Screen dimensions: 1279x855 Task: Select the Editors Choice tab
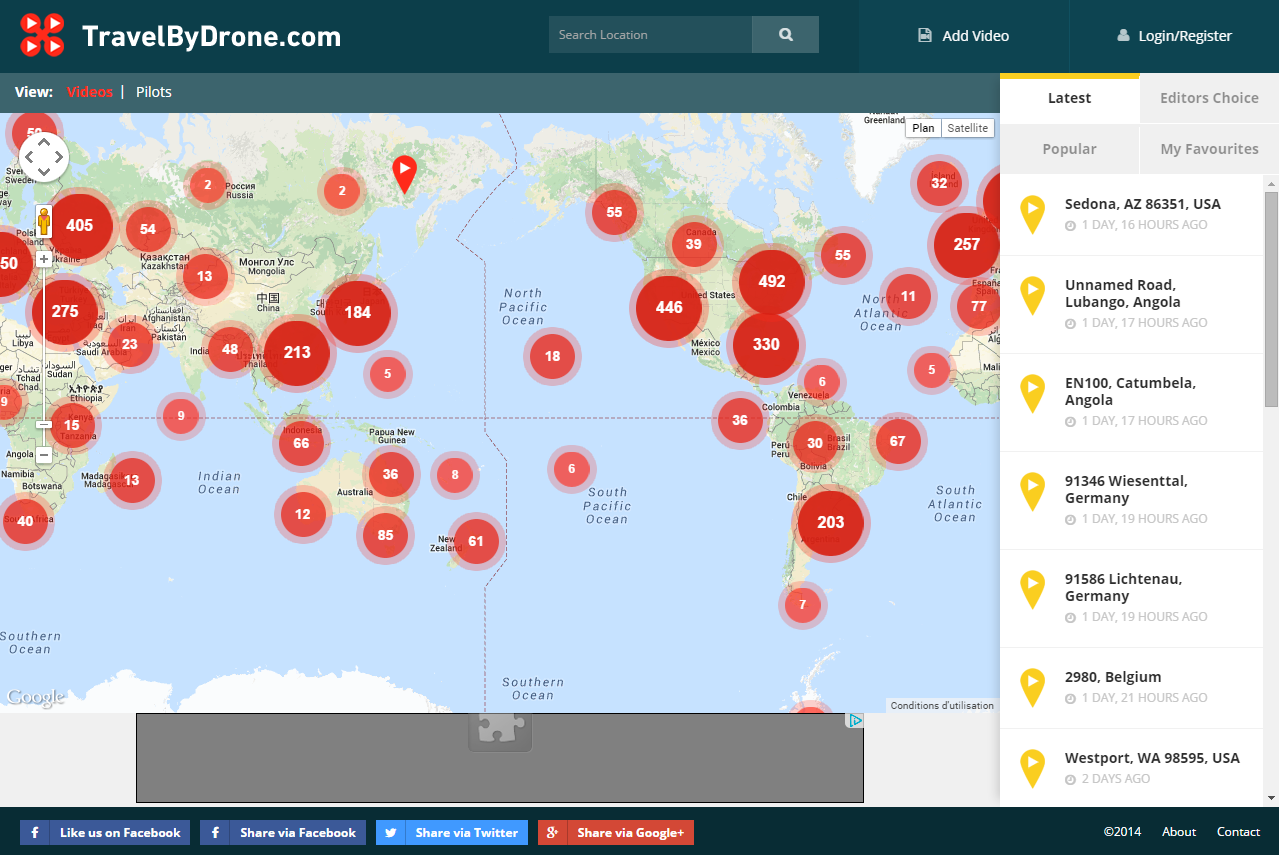click(x=1209, y=98)
